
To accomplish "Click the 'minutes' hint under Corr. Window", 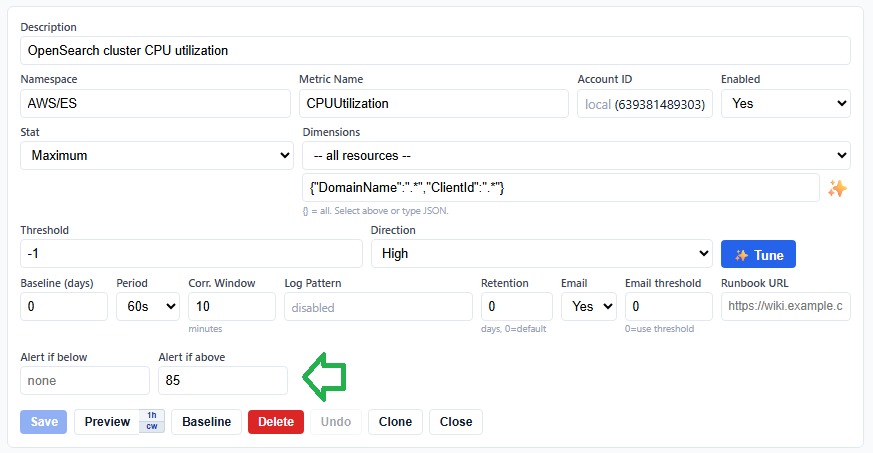I will pos(205,329).
